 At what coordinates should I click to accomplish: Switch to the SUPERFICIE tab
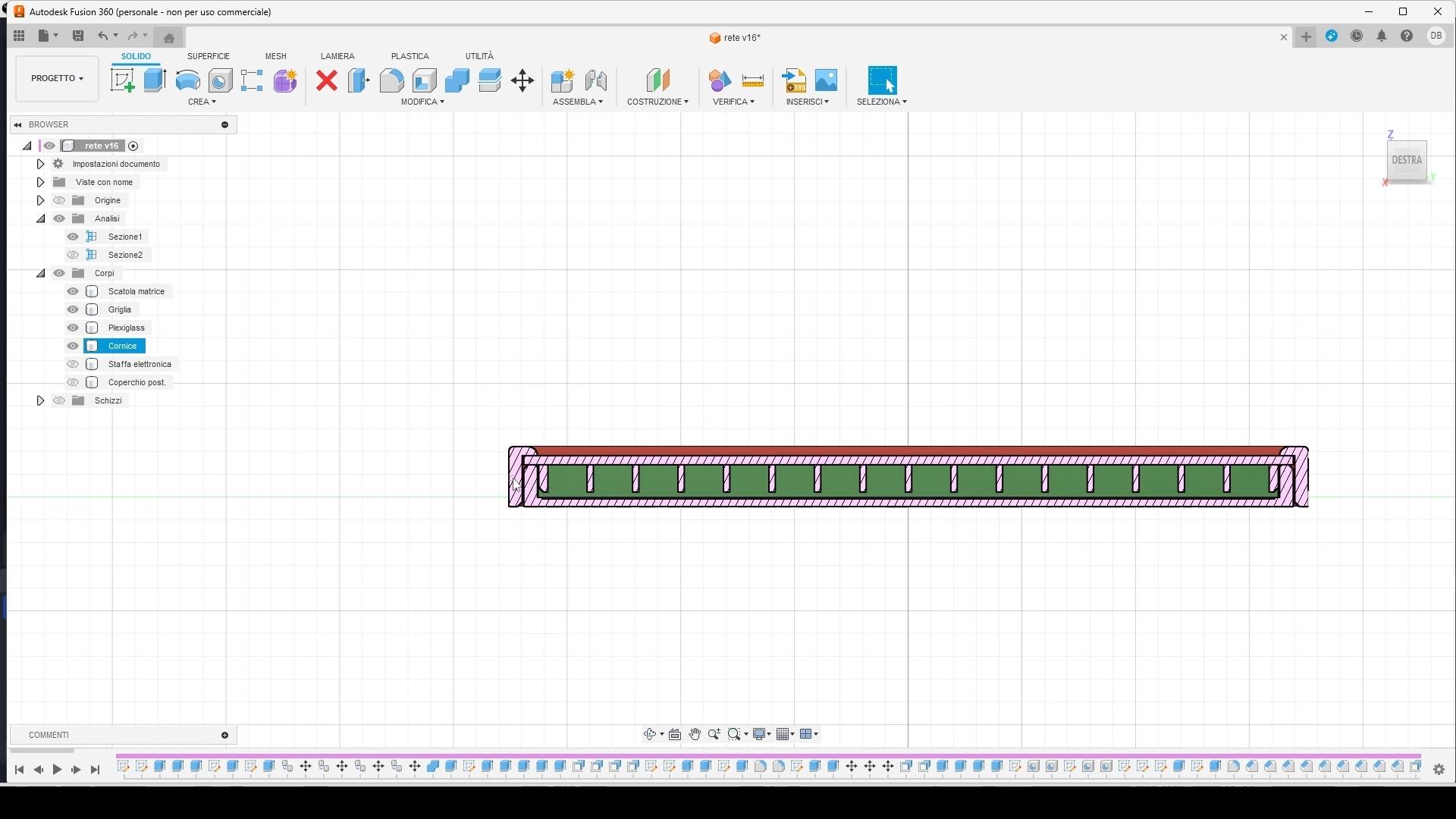pyautogui.click(x=209, y=56)
